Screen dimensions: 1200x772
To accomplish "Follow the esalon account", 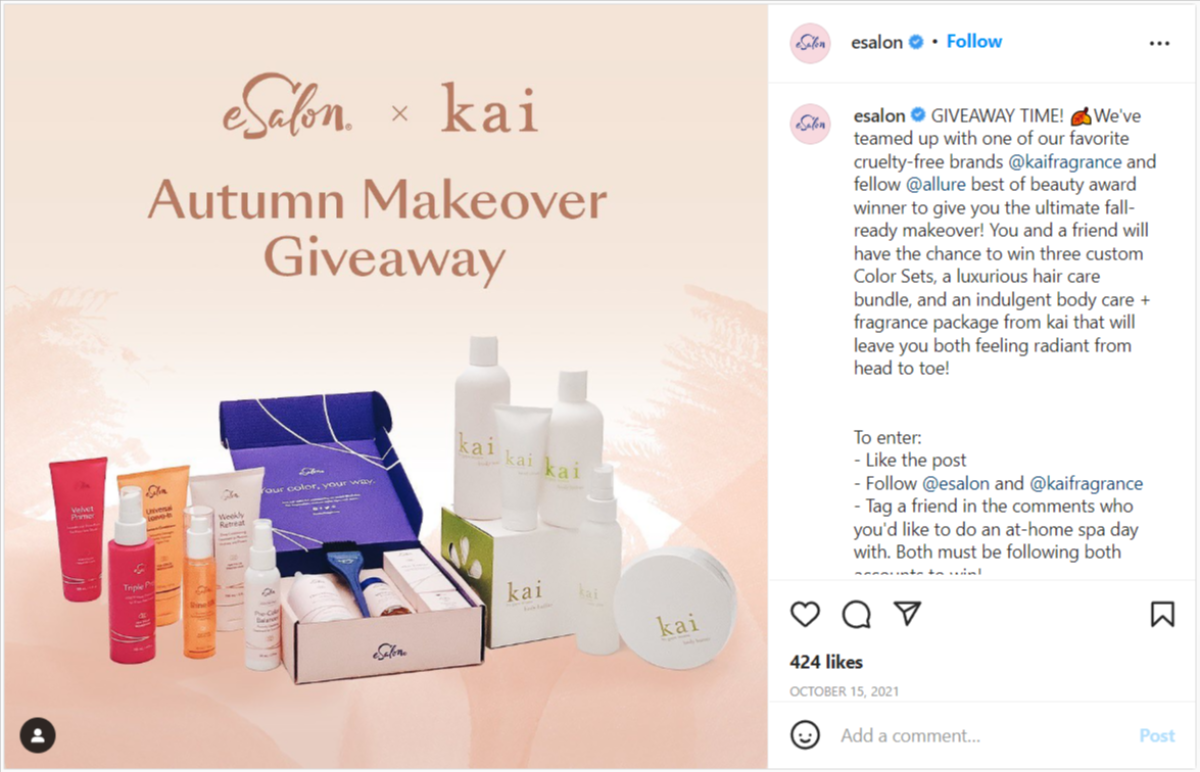I will coord(974,42).
